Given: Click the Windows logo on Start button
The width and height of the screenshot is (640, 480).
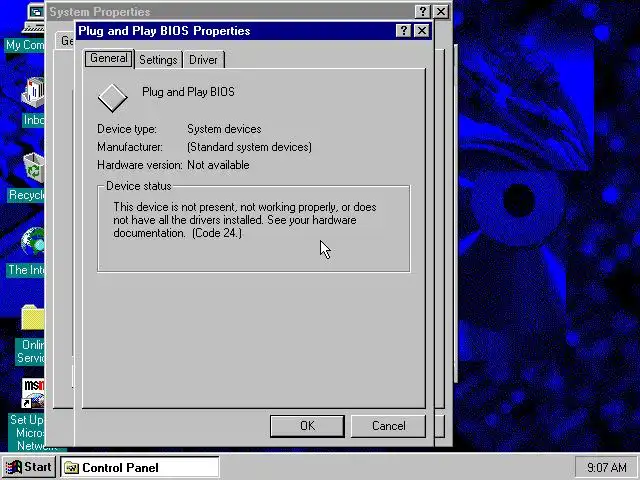Looking at the screenshot, I should pyautogui.click(x=14, y=467).
